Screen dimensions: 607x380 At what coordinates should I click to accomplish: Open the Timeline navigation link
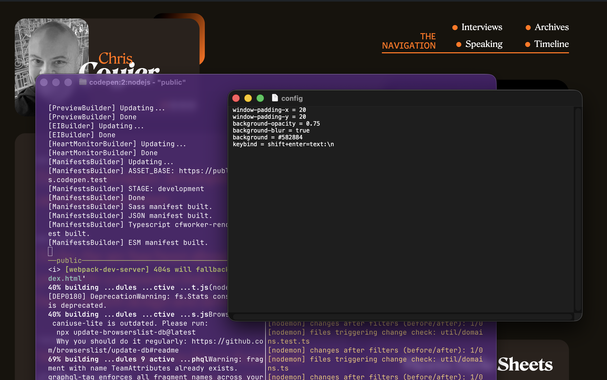click(551, 44)
